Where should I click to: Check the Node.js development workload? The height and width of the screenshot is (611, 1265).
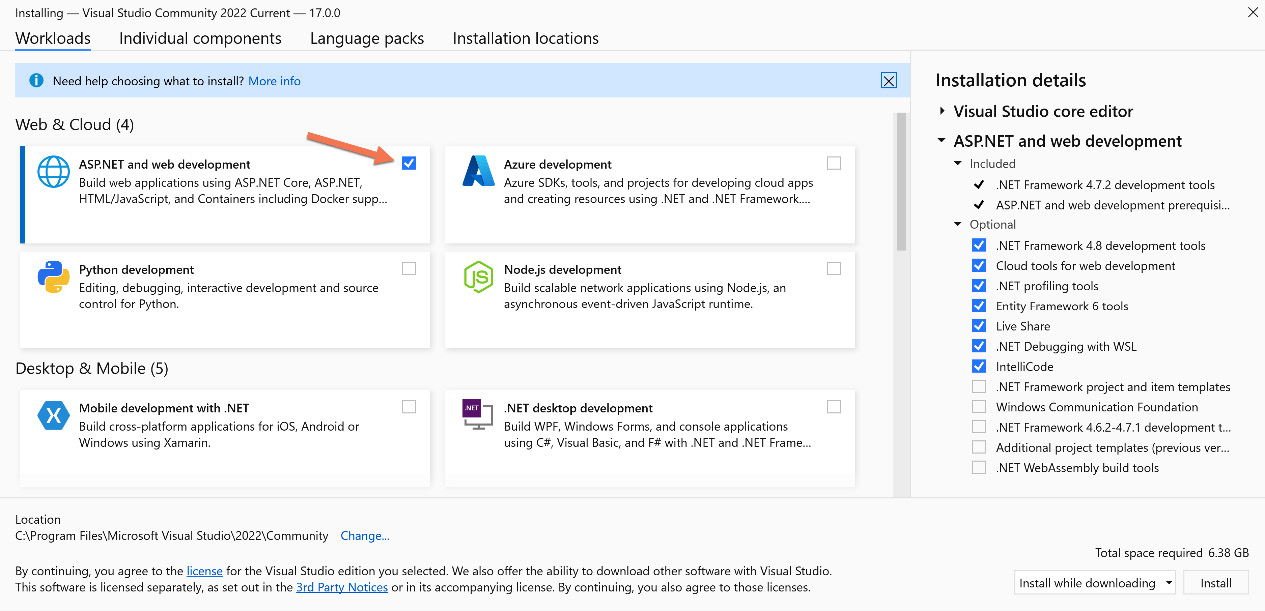pyautogui.click(x=834, y=268)
